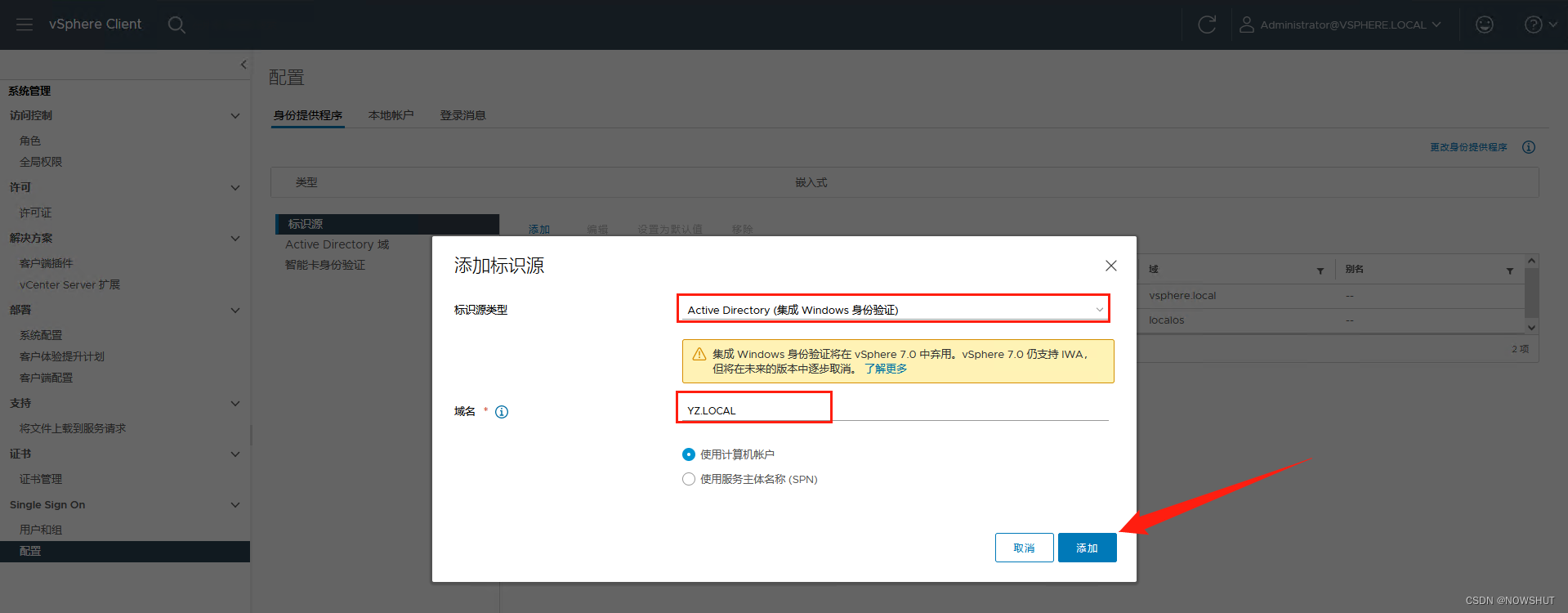Click the search magnifier icon

pyautogui.click(x=176, y=25)
